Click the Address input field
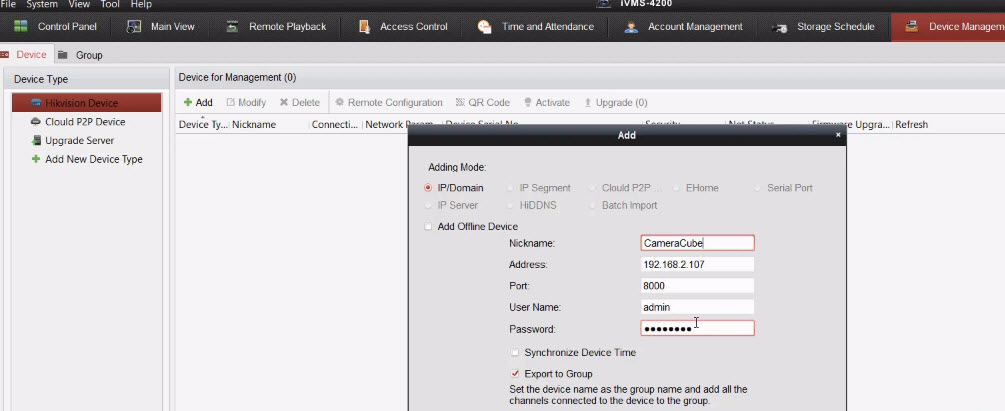1005x411 pixels. [x=697, y=265]
